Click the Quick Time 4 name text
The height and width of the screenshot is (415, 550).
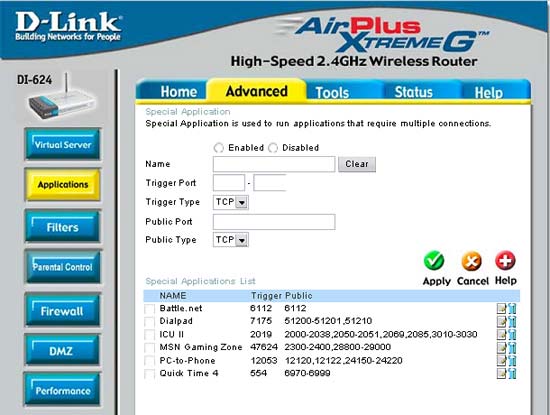[x=189, y=373]
